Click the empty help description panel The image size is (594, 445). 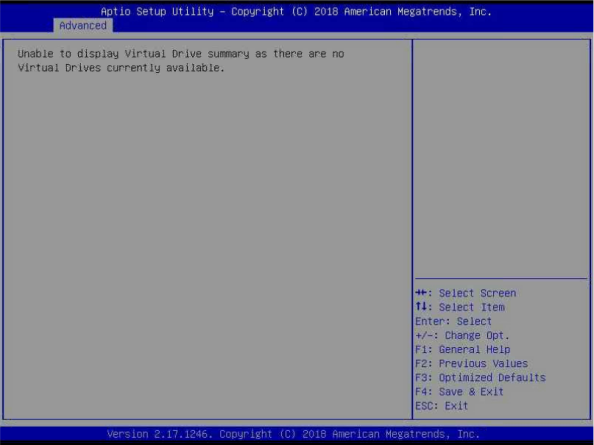tap(501, 158)
